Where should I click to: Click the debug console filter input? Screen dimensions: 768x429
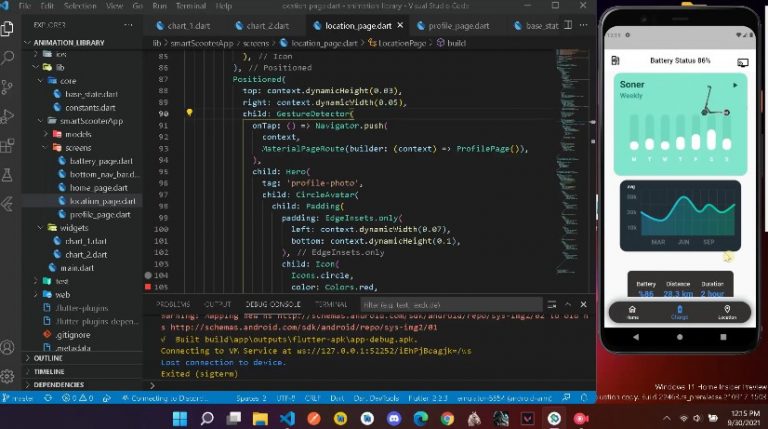(x=451, y=305)
